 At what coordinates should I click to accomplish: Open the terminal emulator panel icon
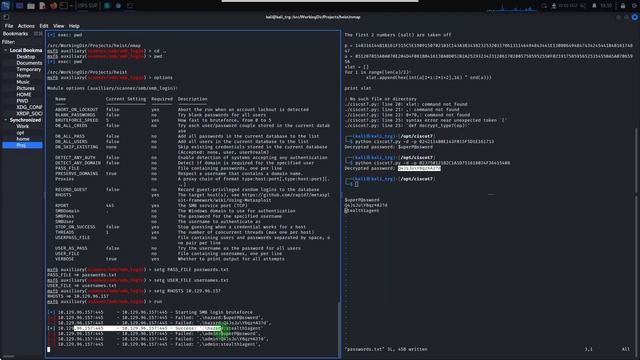(x=64, y=6)
